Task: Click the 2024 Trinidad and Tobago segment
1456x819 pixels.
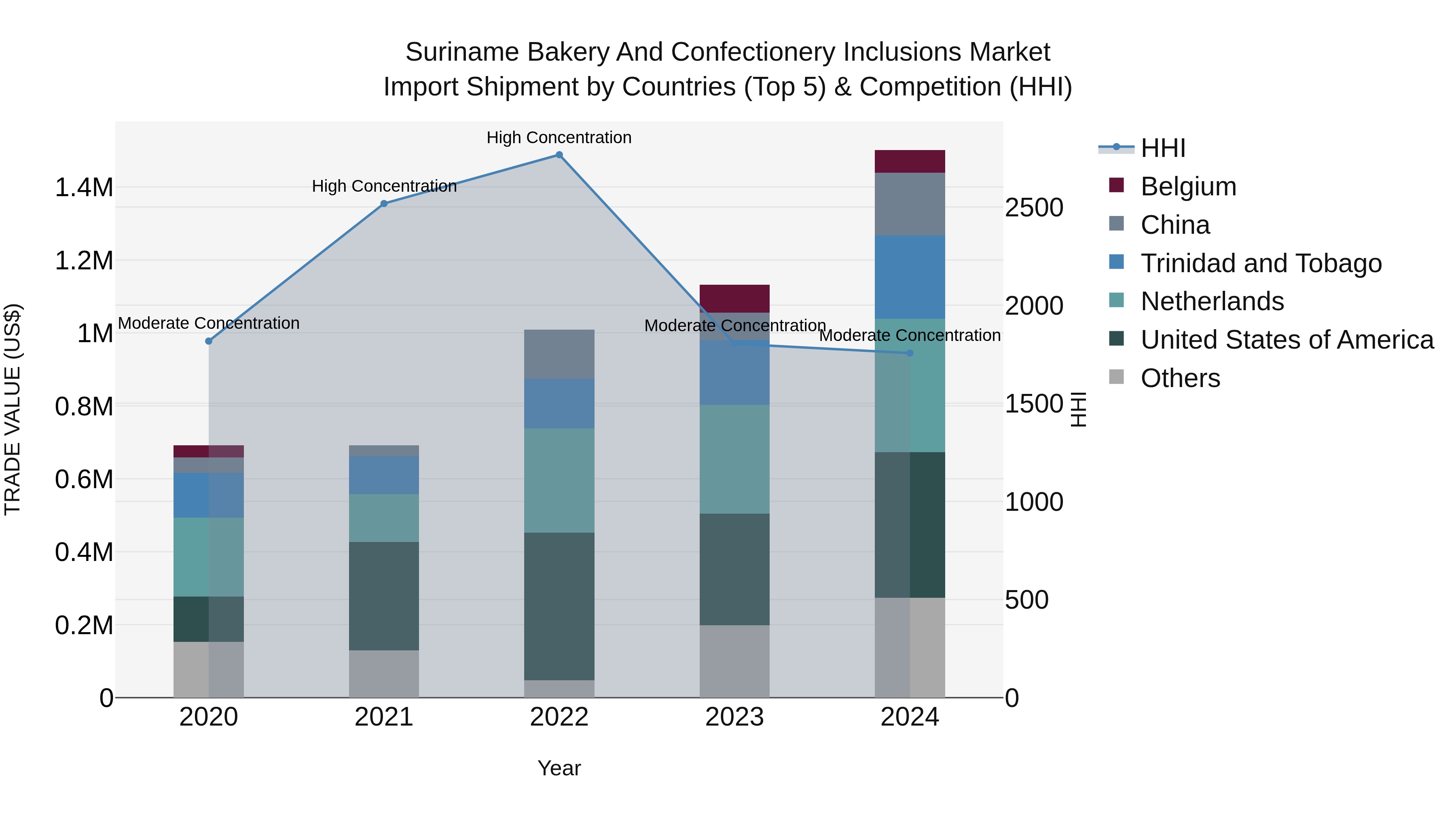Action: tap(910, 277)
